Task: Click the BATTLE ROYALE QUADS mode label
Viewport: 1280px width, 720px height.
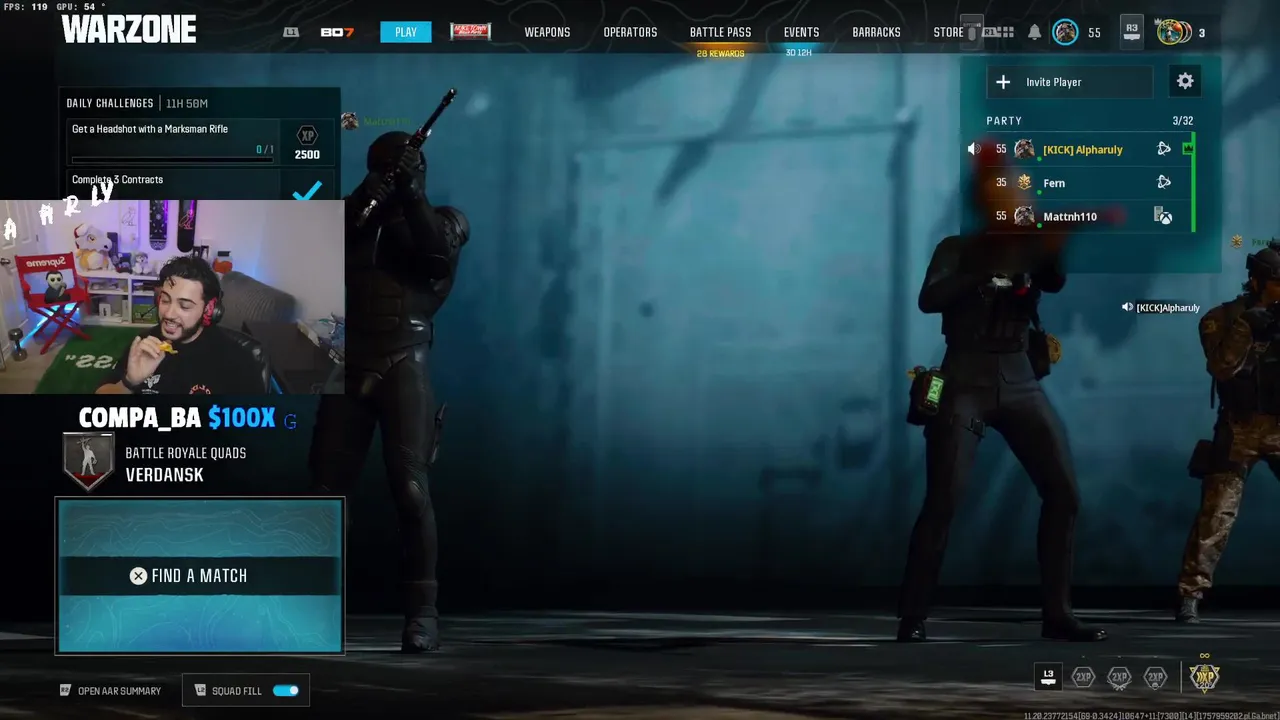Action: (x=185, y=453)
